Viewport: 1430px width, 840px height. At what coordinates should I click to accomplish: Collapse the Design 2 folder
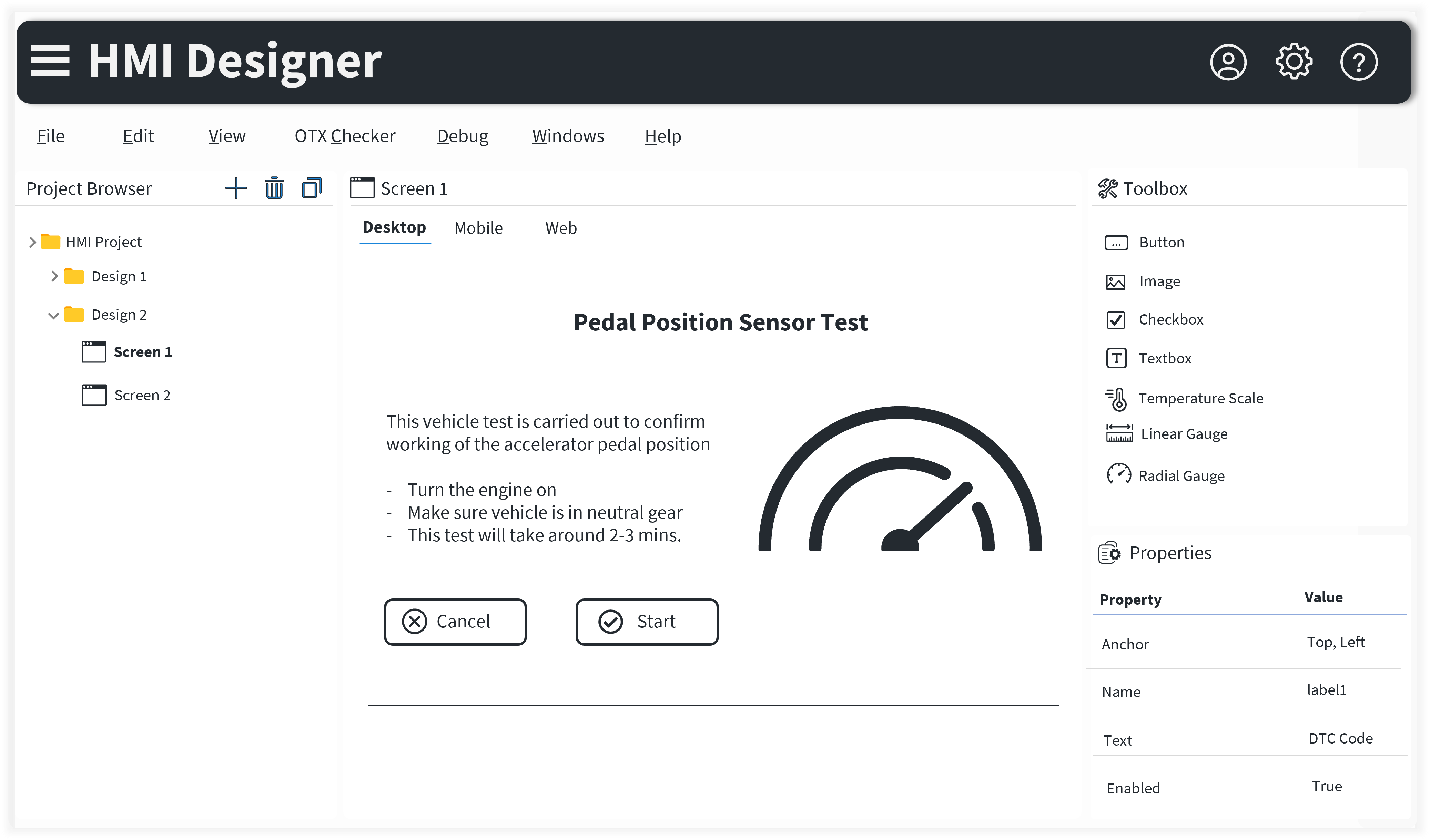coord(53,315)
